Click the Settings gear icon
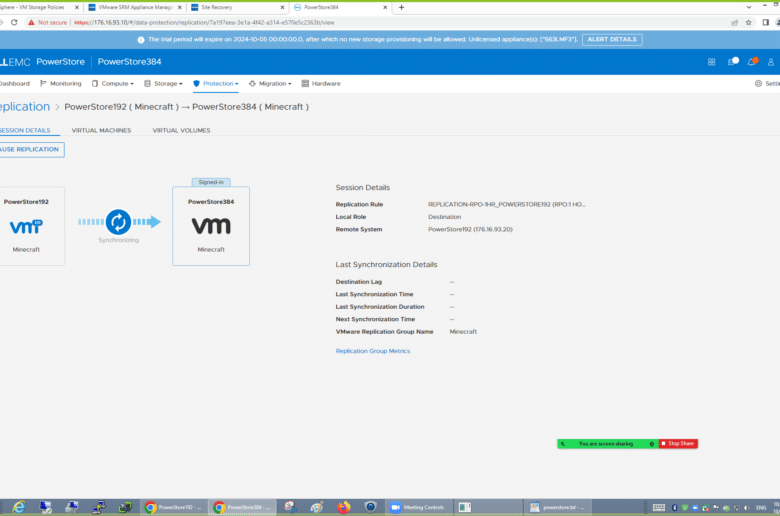Image resolution: width=780 pixels, height=516 pixels. point(758,84)
